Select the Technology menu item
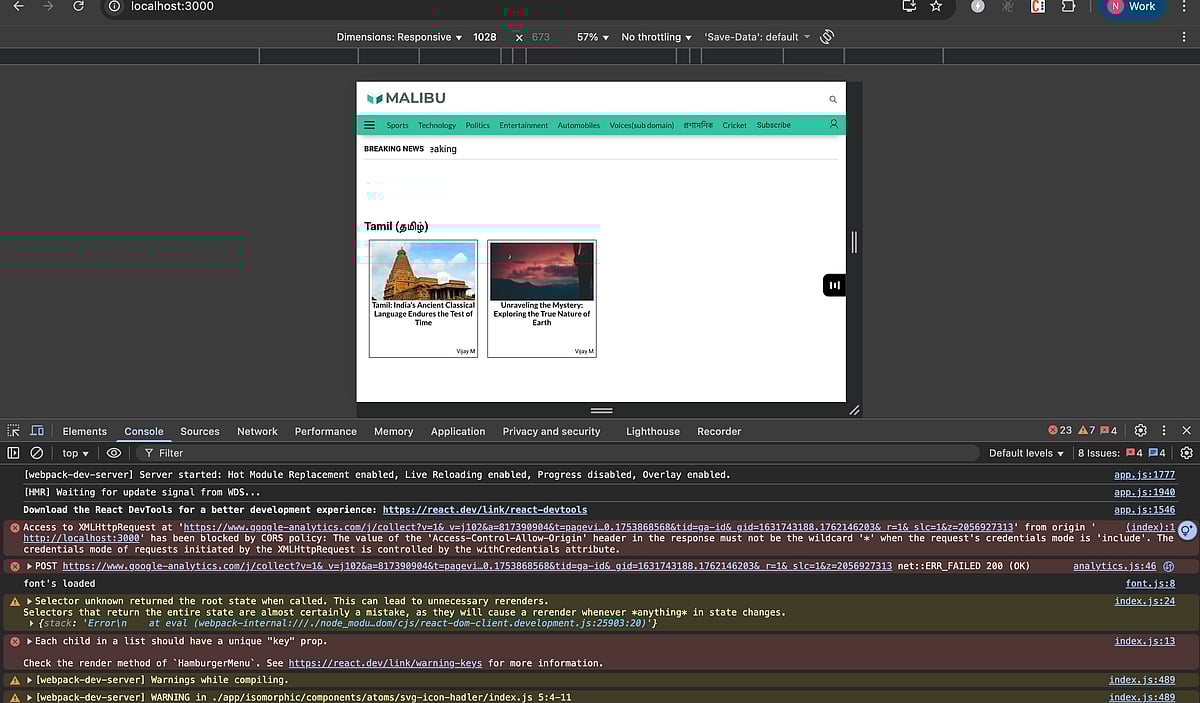1200x703 pixels. click(x=436, y=125)
